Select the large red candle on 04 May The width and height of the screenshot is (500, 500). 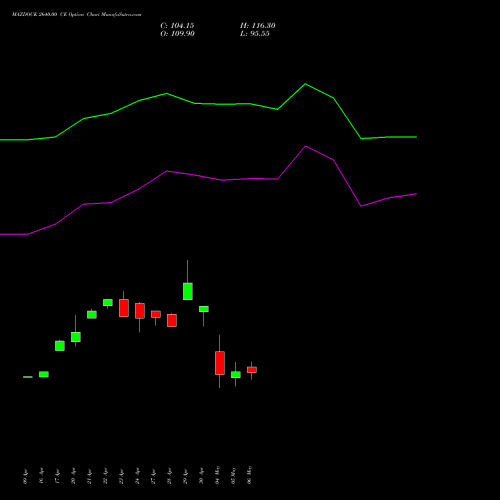220,363
